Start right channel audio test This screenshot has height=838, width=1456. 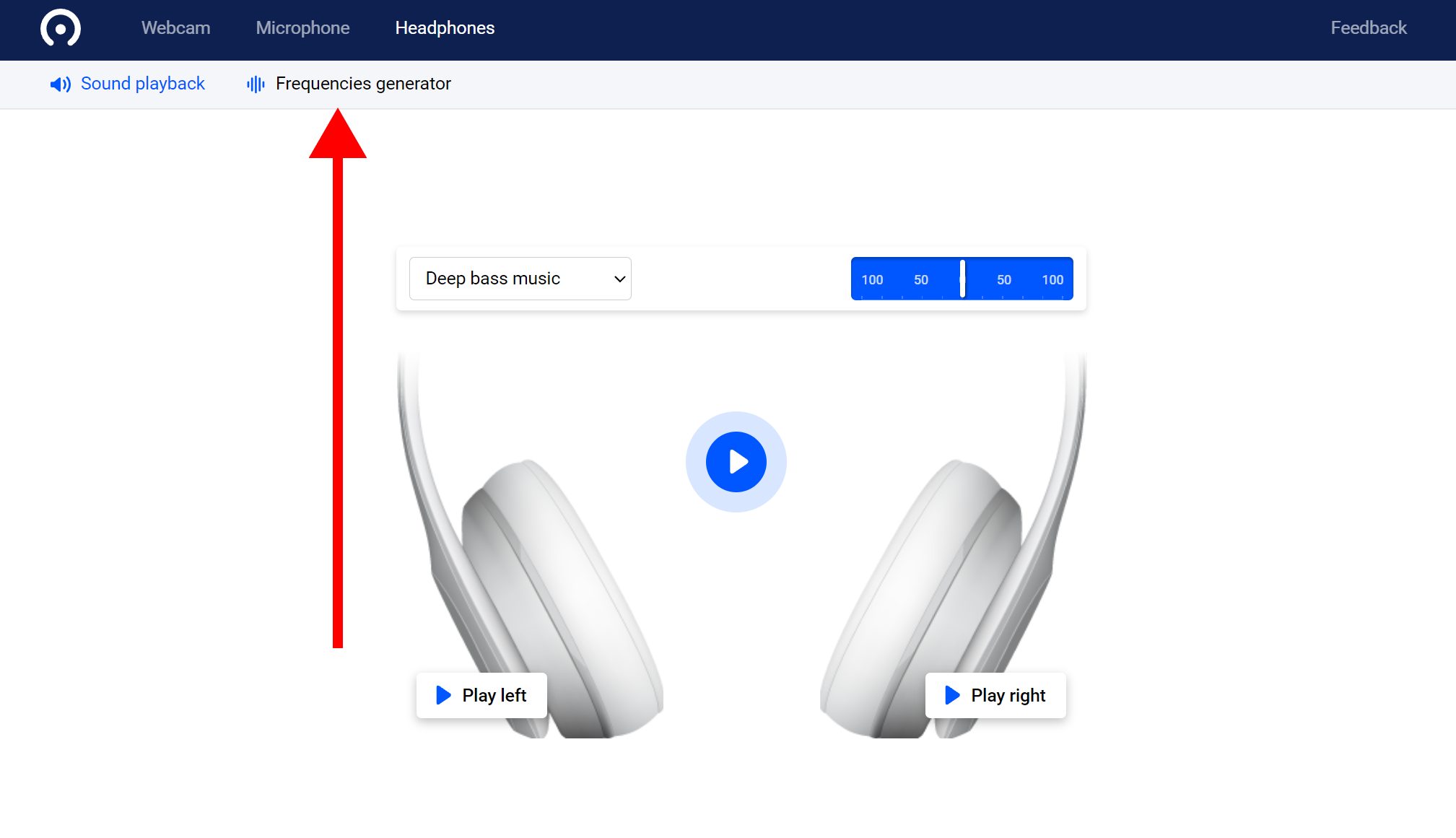point(996,695)
